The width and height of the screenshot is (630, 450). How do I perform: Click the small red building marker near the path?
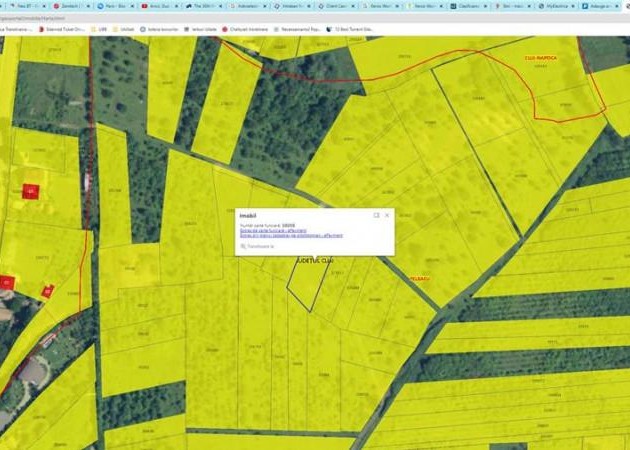(x=47, y=291)
